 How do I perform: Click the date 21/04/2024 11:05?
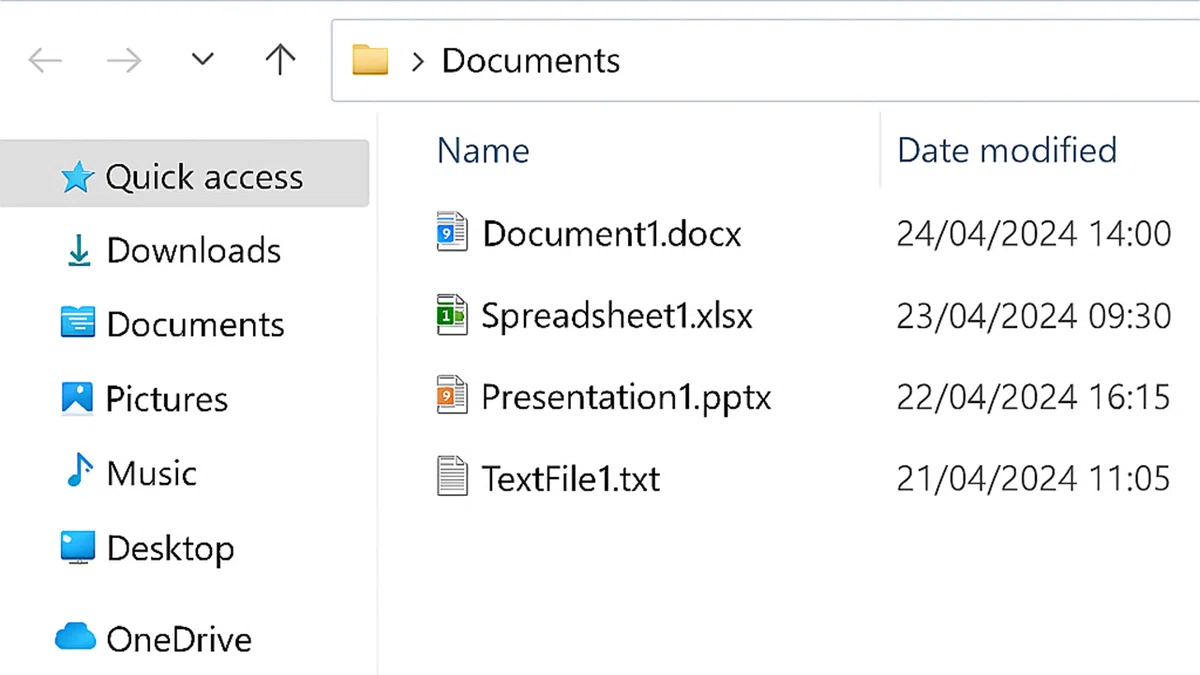pyautogui.click(x=1033, y=479)
